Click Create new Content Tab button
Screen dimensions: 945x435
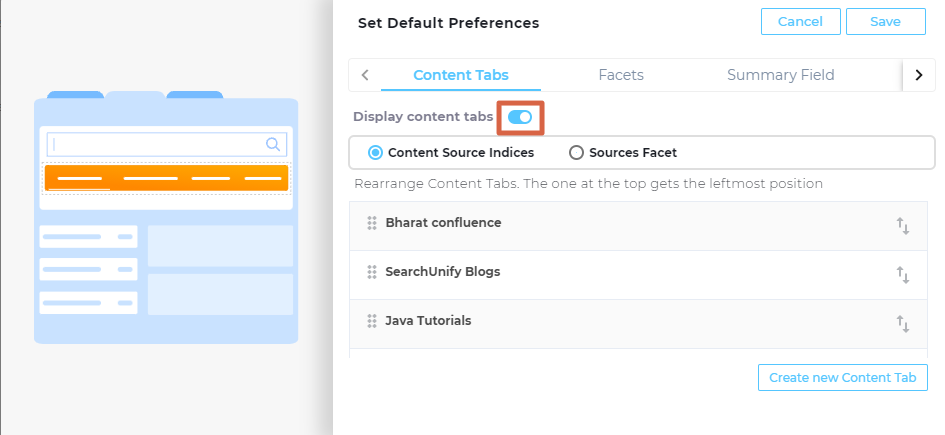[843, 377]
